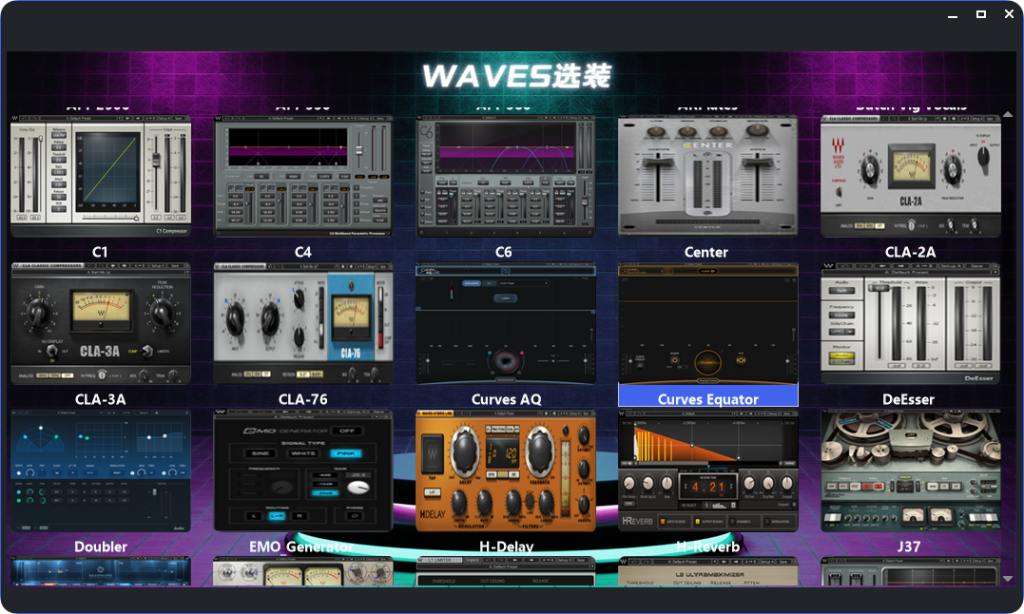
Task: Pick the Curves AQ plugin thumbnail
Action: (x=505, y=323)
